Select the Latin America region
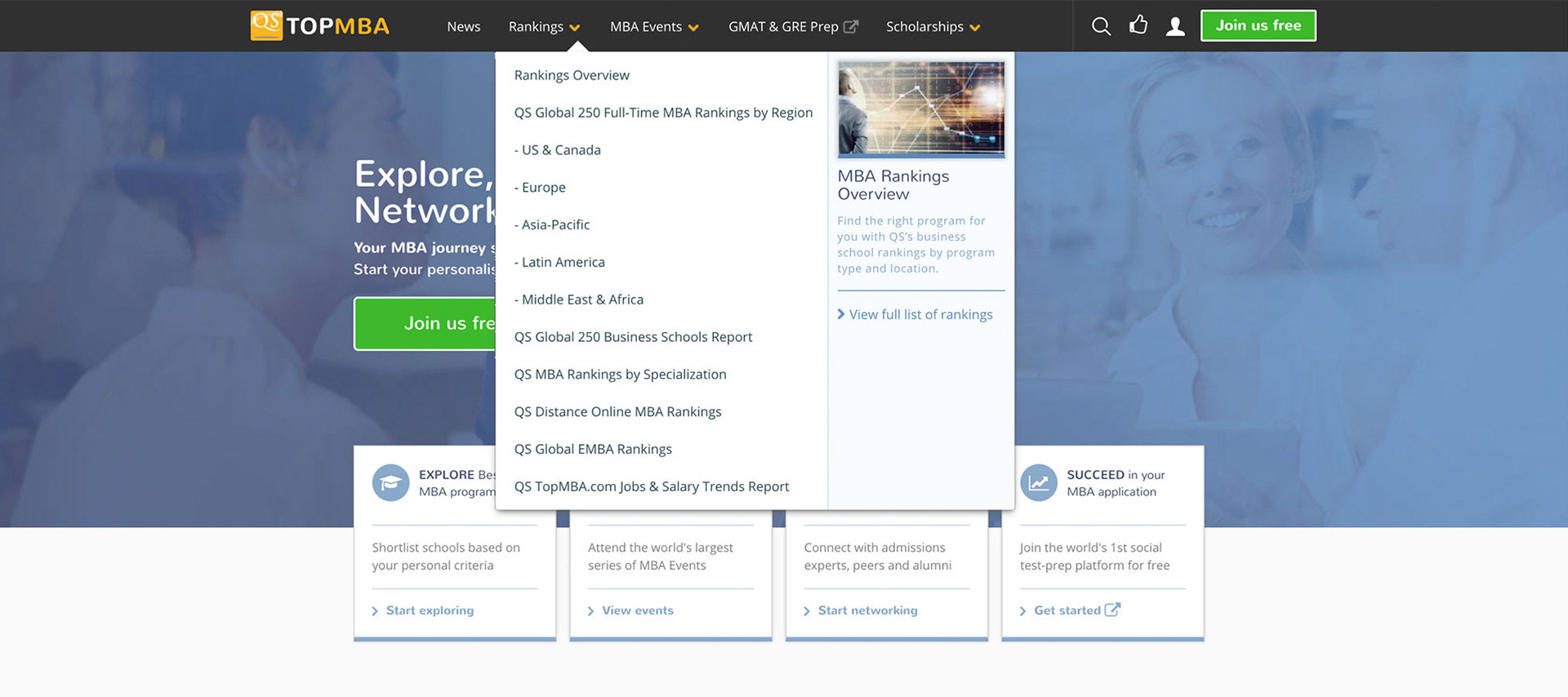Screen dimensions: 1568x697 [559, 262]
